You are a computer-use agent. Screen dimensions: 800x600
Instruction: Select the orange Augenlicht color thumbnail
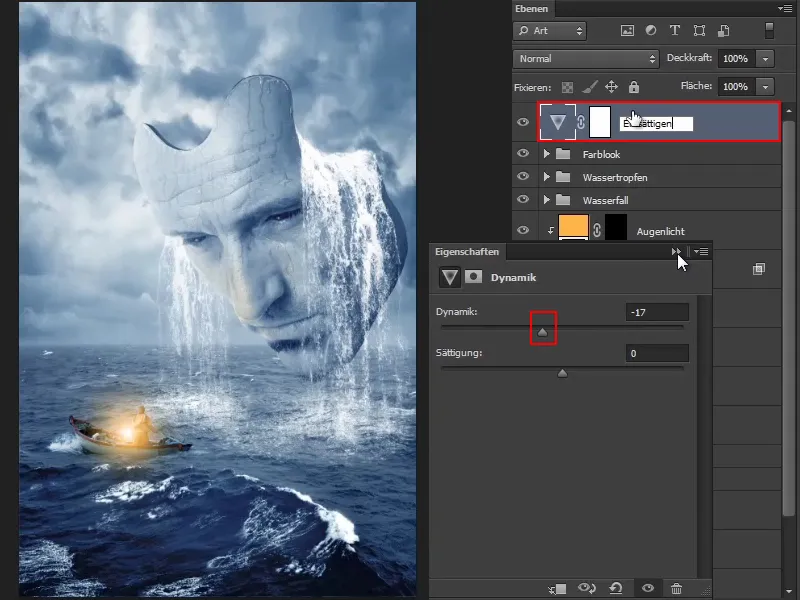point(573,227)
